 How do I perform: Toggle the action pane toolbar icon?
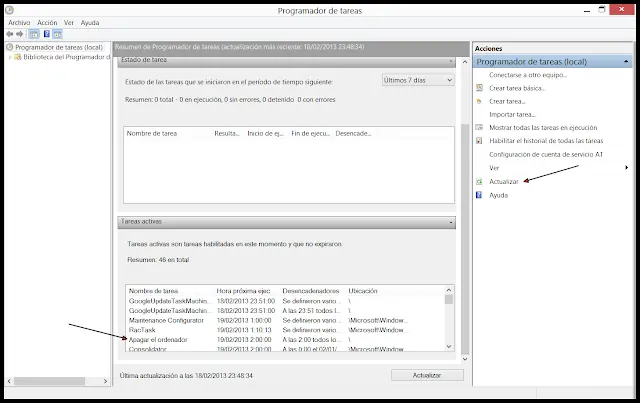tap(58, 34)
